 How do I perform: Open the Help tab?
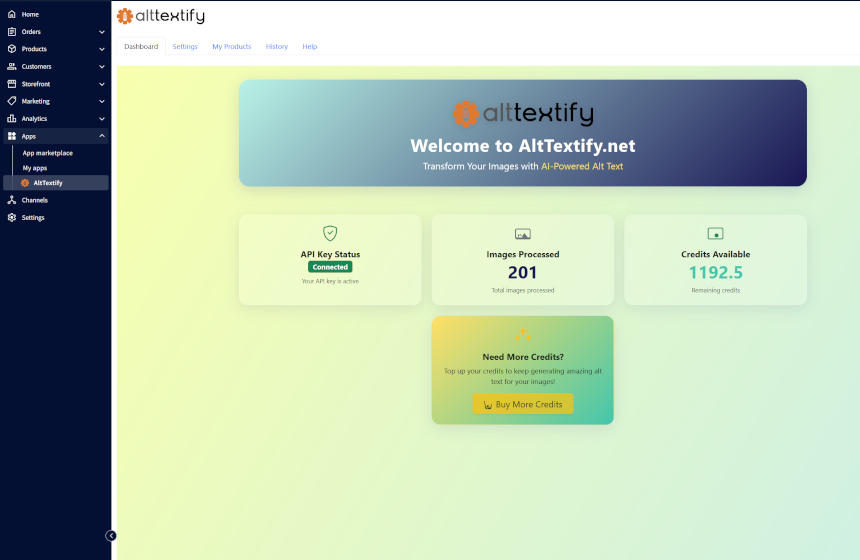pos(309,47)
